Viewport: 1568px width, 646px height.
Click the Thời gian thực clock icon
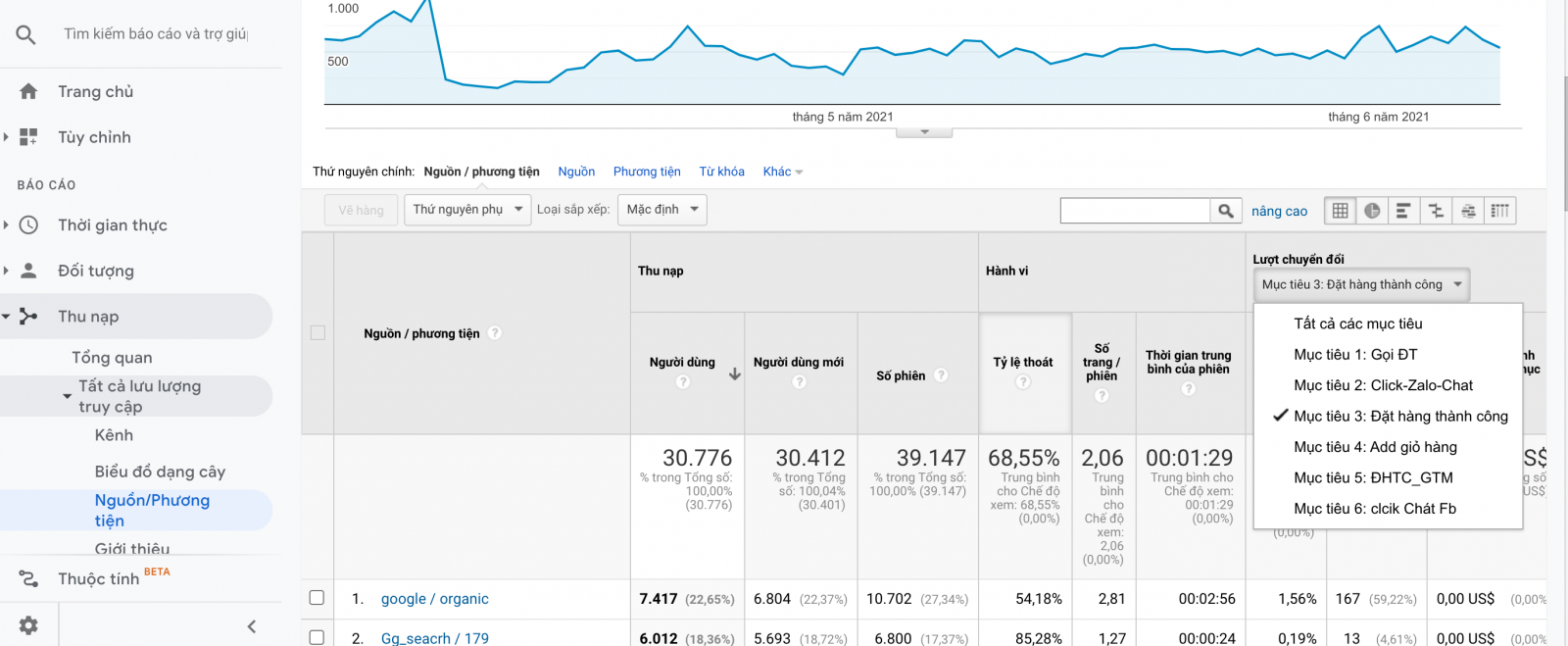pyautogui.click(x=28, y=224)
